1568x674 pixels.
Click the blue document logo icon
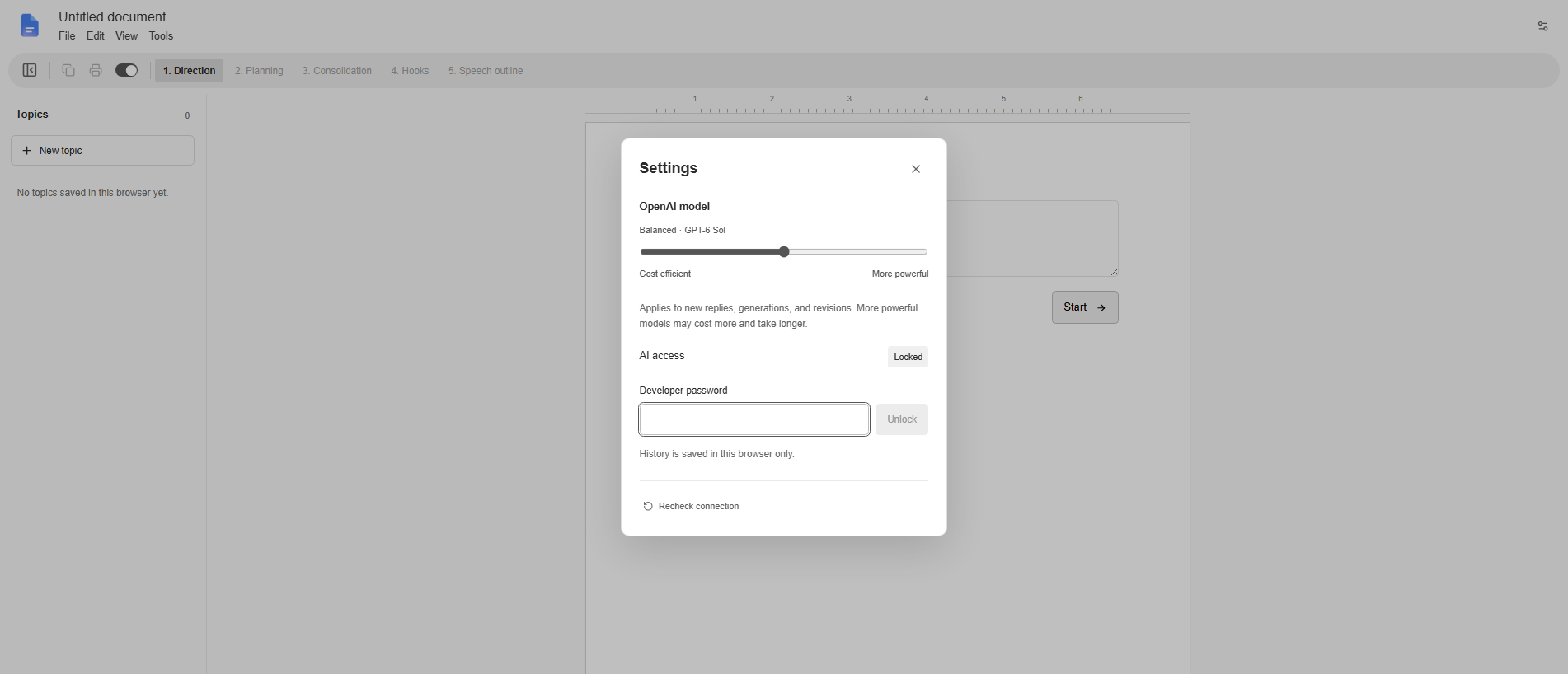(30, 26)
